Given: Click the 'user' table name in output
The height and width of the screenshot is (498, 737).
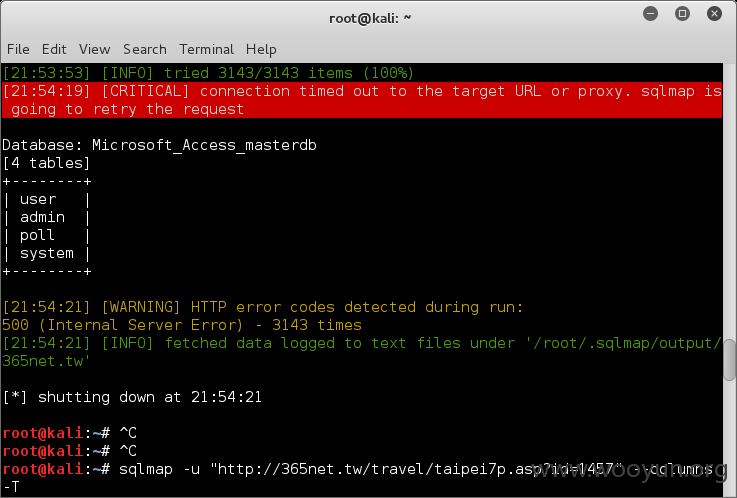Looking at the screenshot, I should [38, 199].
